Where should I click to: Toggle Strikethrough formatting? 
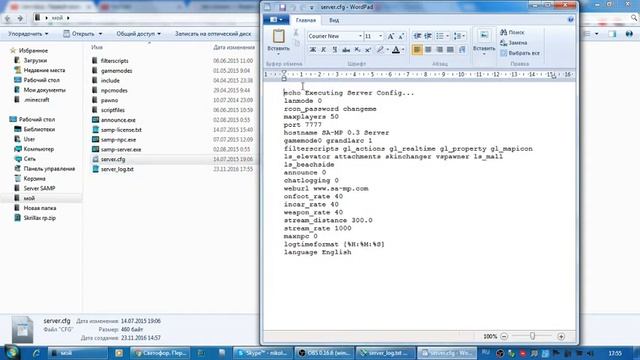346,50
